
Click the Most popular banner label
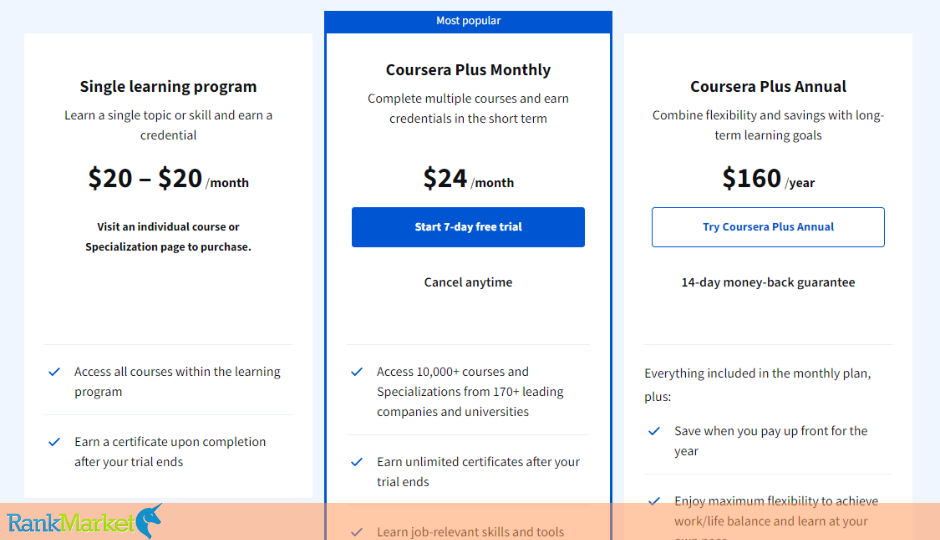(x=468, y=21)
